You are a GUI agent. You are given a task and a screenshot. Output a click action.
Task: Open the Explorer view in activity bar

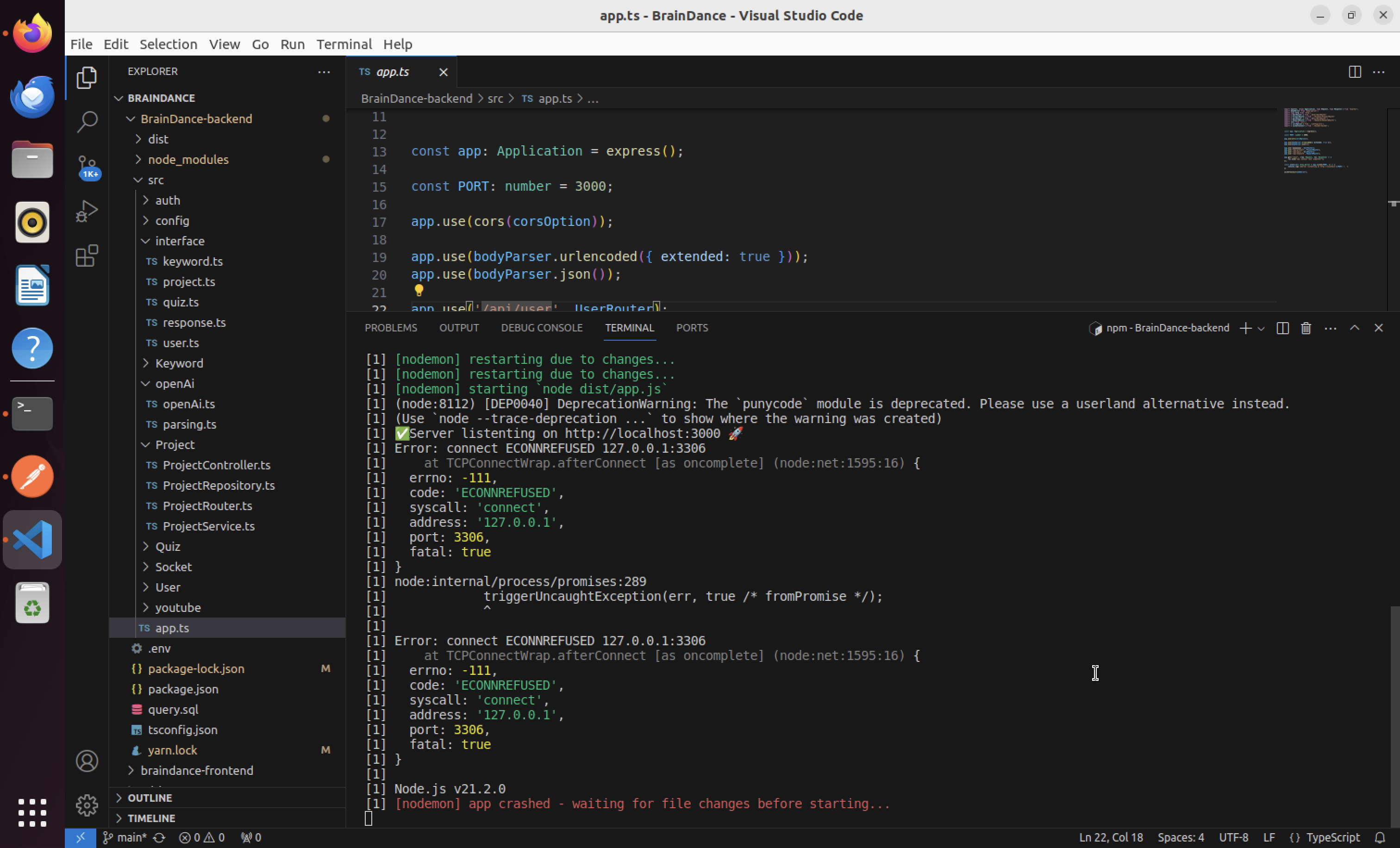tap(87, 78)
